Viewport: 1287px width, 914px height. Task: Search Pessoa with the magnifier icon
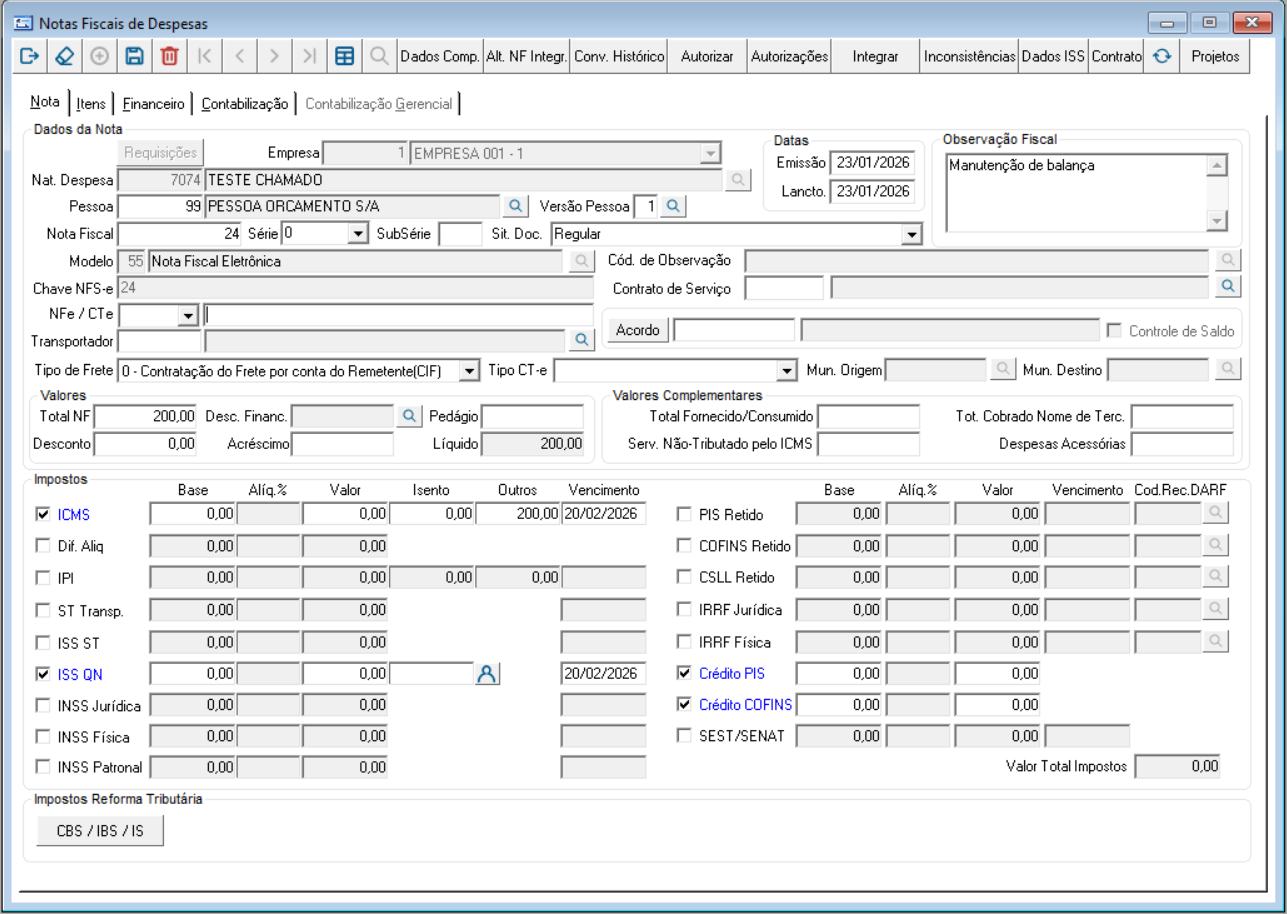(x=514, y=206)
